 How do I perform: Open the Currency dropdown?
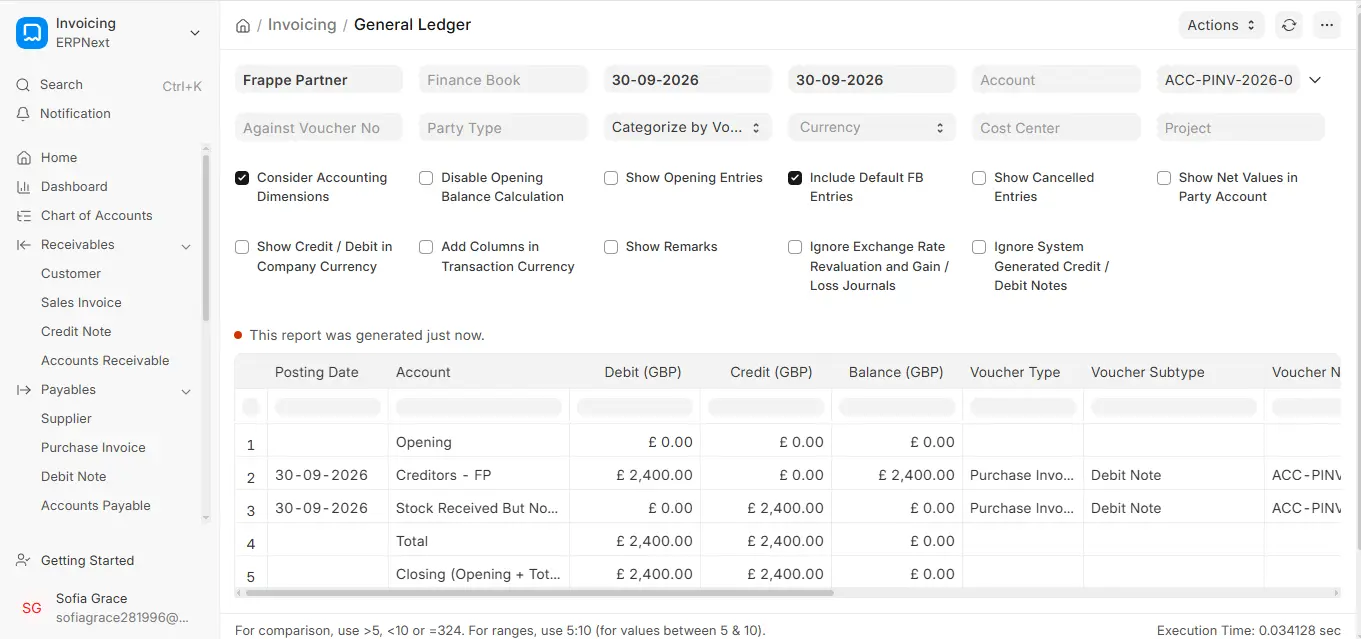[871, 127]
